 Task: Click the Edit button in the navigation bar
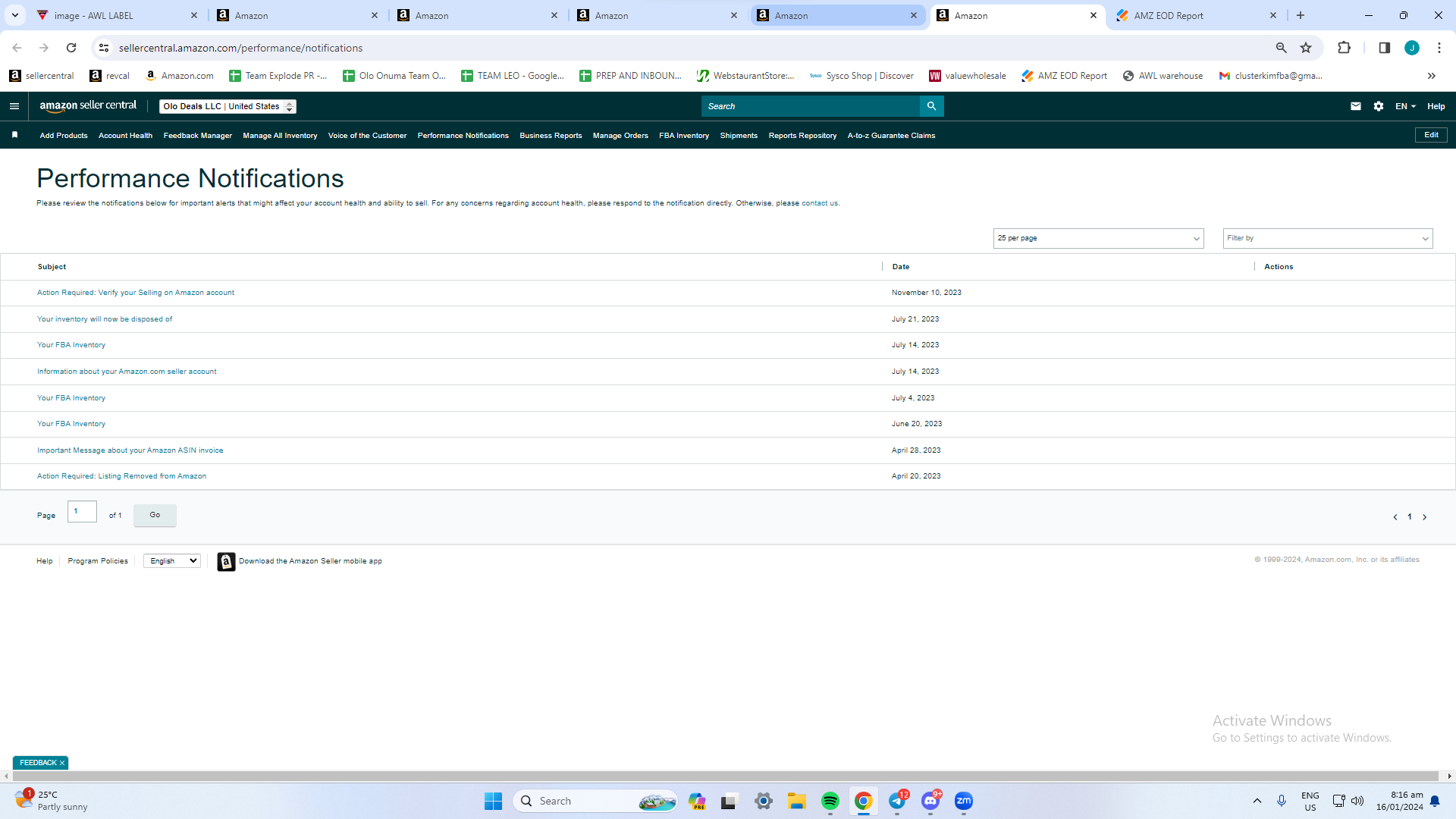(1431, 135)
